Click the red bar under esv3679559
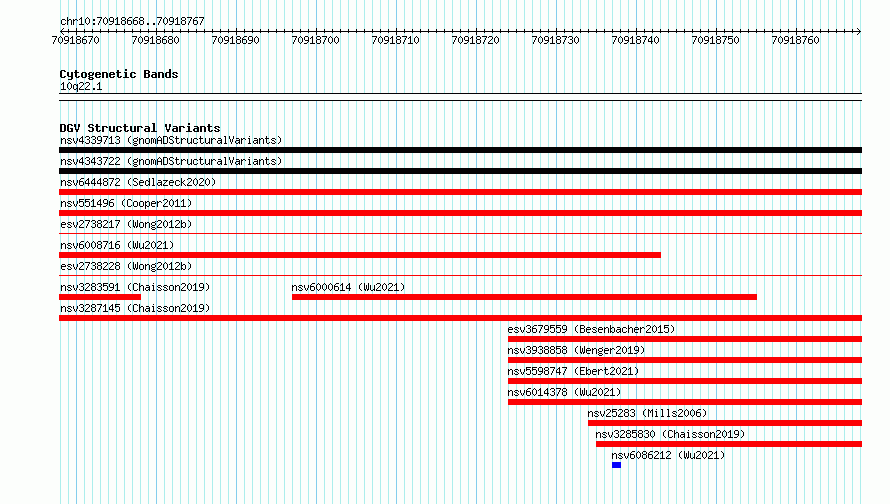 pos(685,339)
